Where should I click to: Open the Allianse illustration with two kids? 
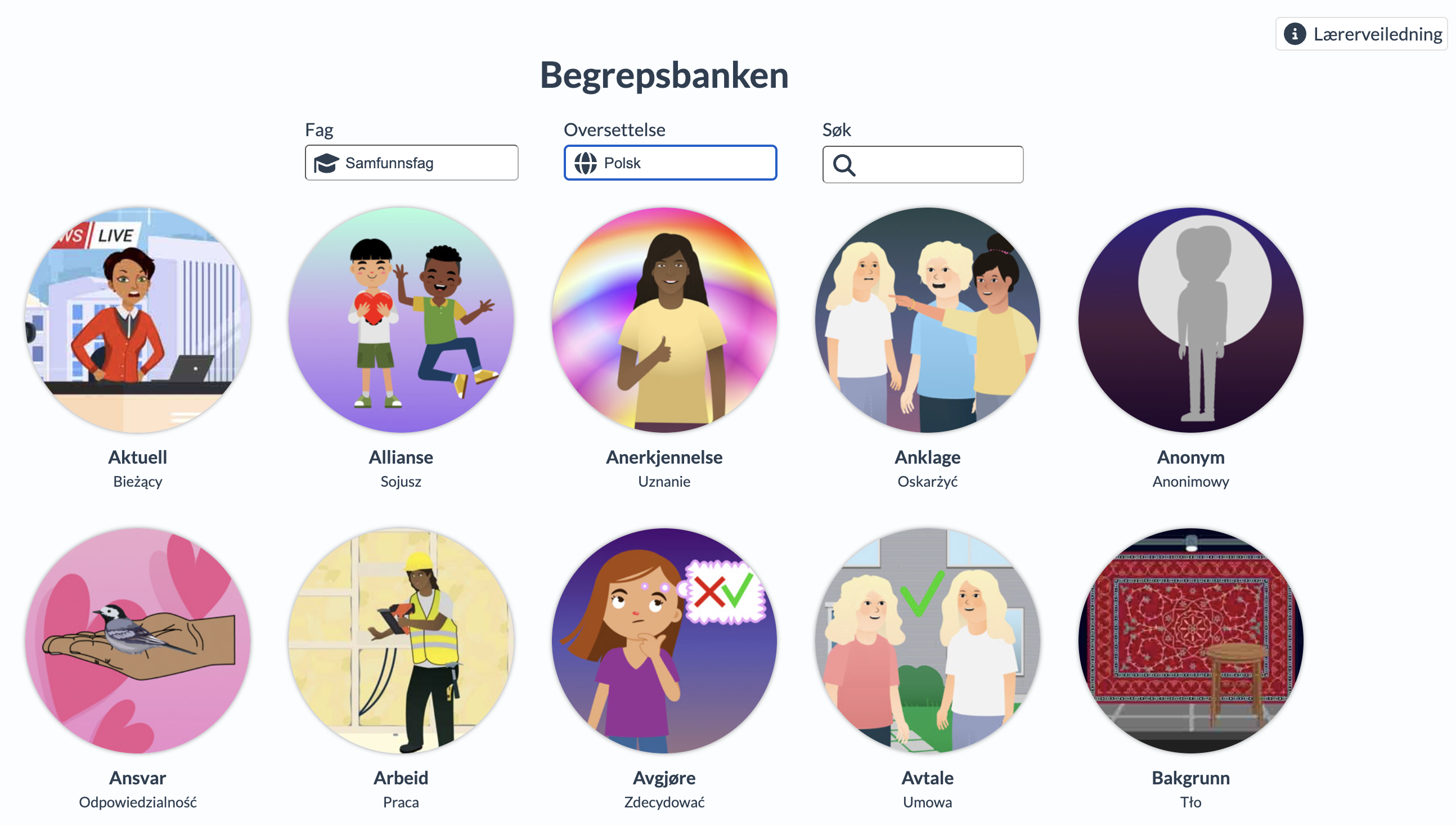click(401, 320)
